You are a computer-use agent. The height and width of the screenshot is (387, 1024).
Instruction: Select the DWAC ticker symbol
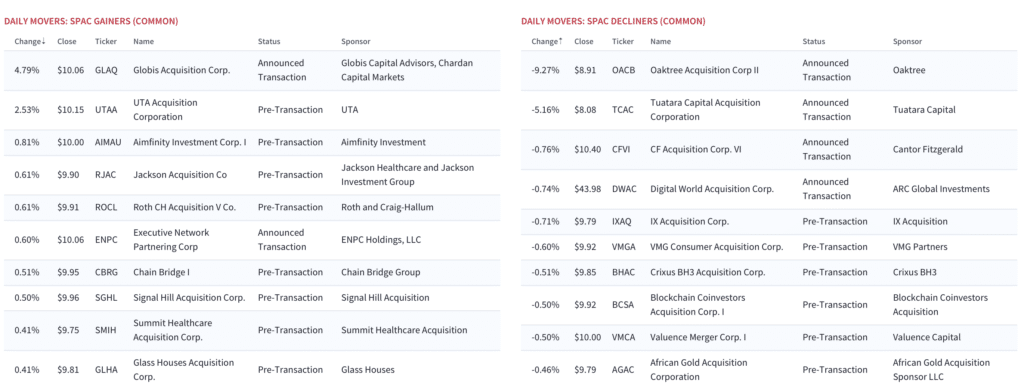624,189
